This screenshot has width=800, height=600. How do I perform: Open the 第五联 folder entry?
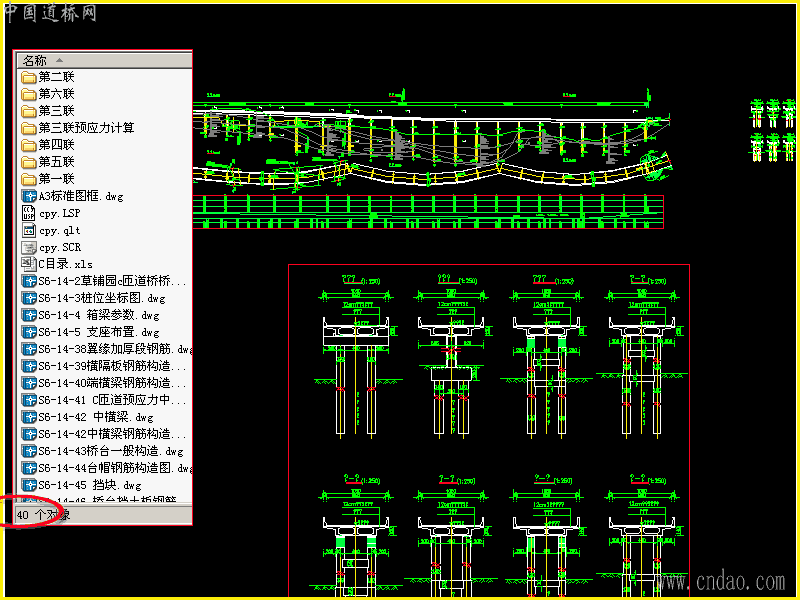pos(48,162)
